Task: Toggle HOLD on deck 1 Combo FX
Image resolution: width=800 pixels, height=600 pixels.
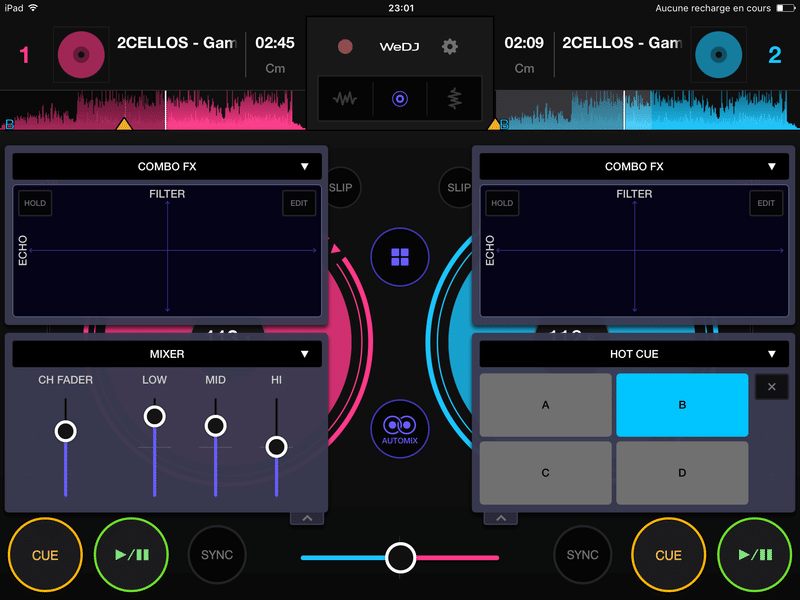Action: [35, 203]
